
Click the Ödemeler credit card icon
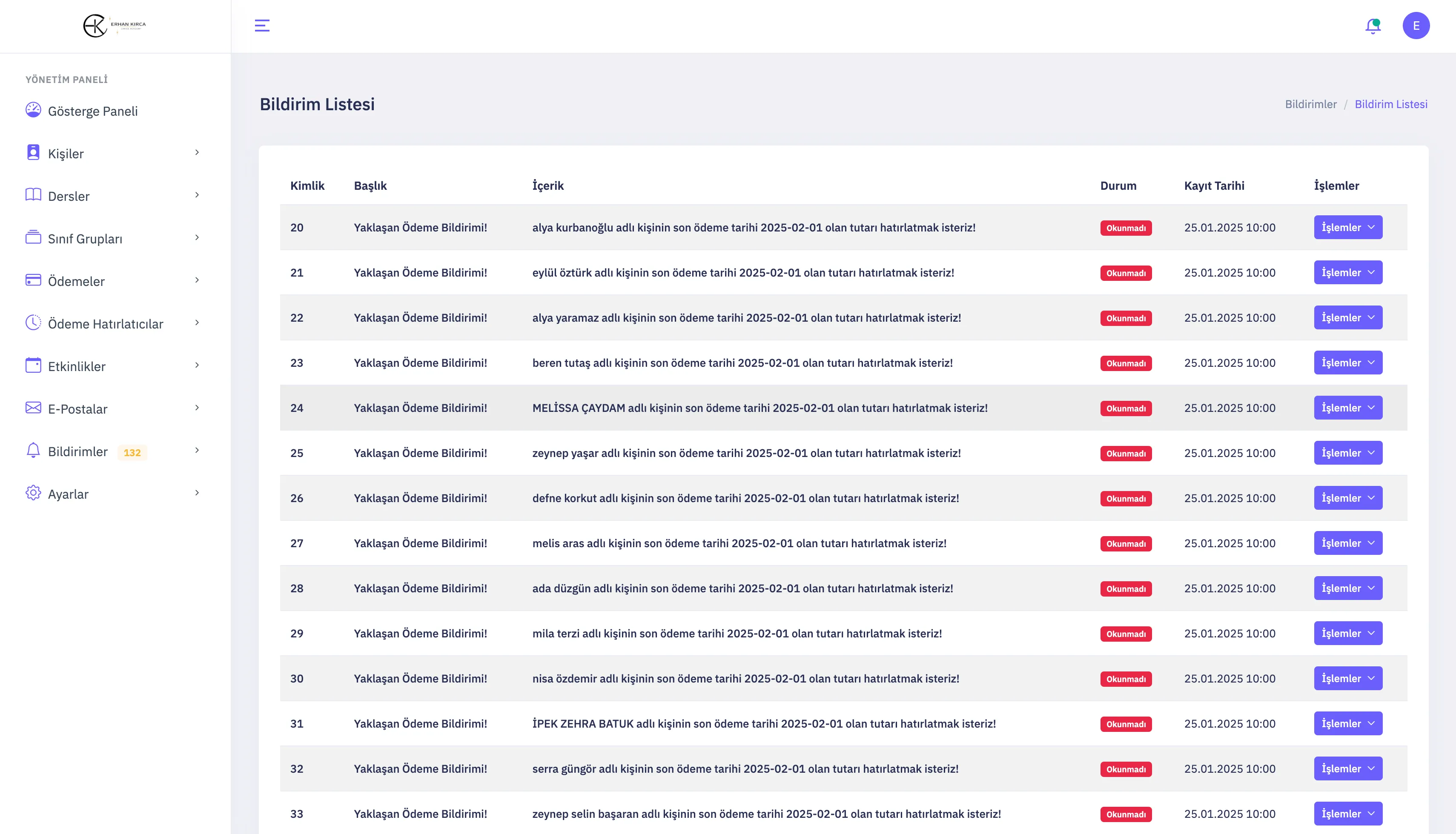33,280
